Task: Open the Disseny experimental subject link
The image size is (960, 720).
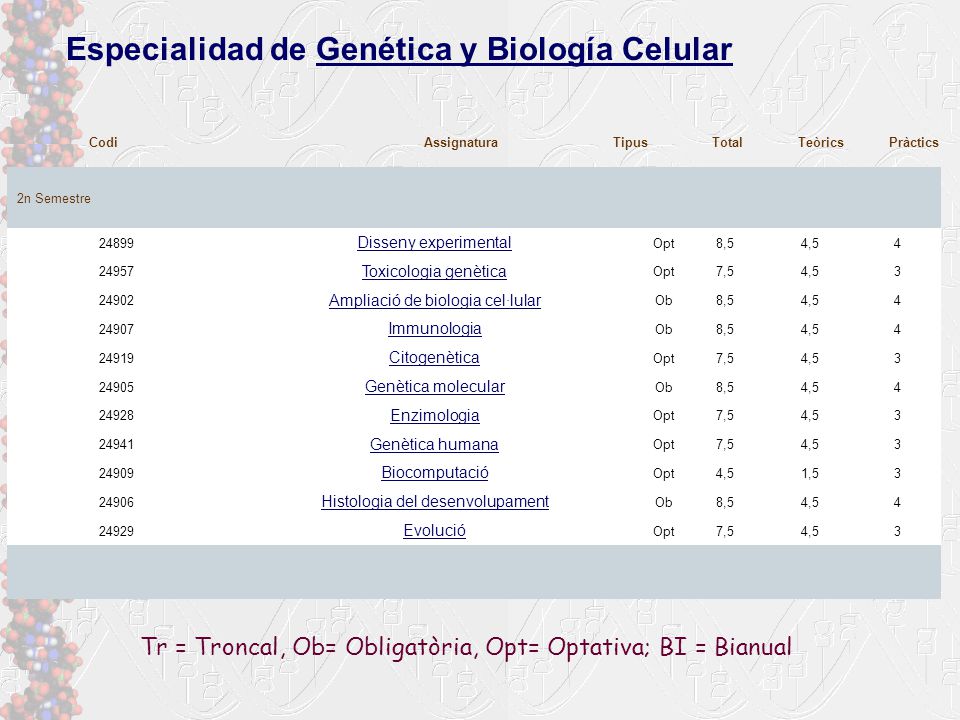Action: click(x=434, y=242)
